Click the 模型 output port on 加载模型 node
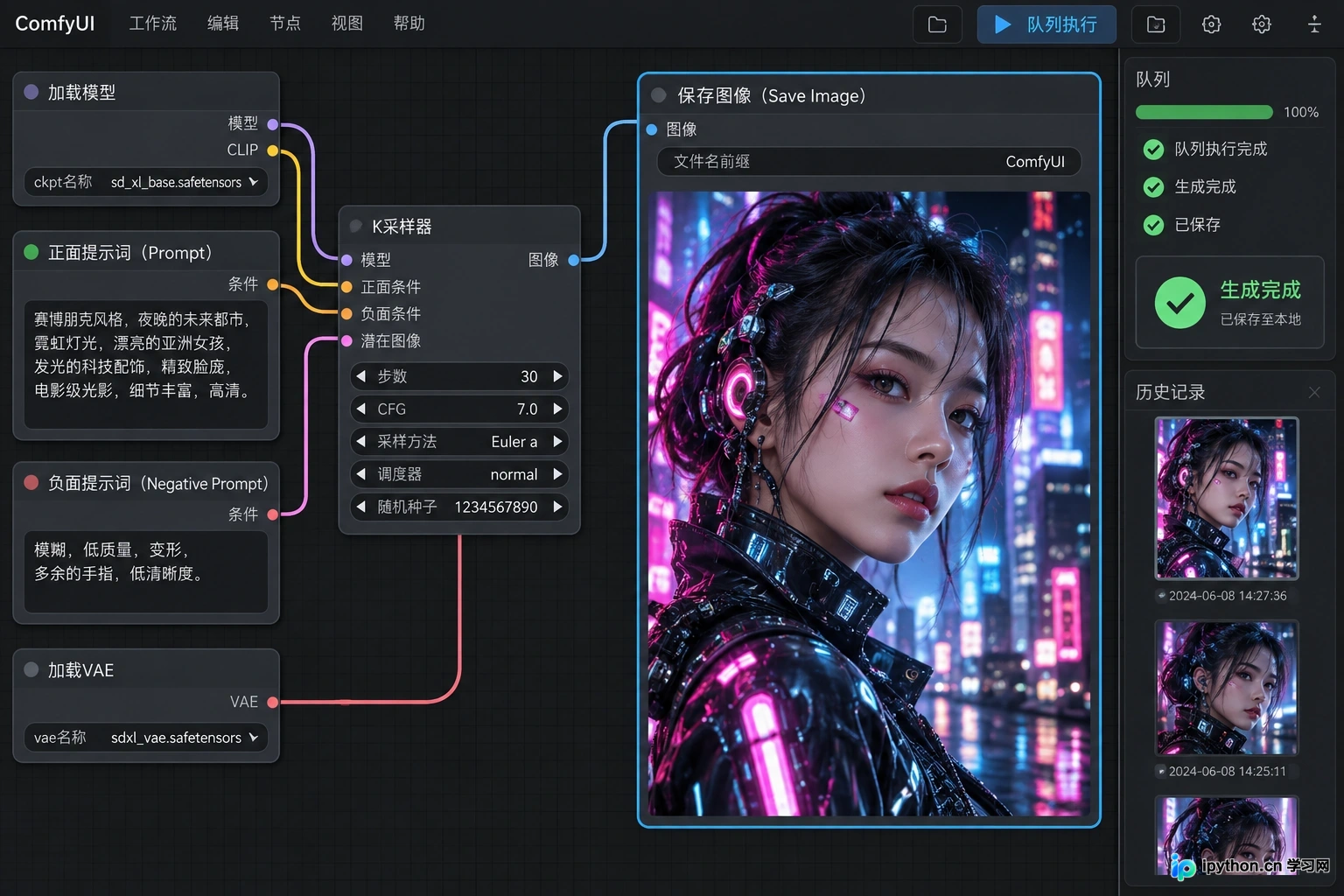The width and height of the screenshot is (1344, 896). (x=273, y=124)
